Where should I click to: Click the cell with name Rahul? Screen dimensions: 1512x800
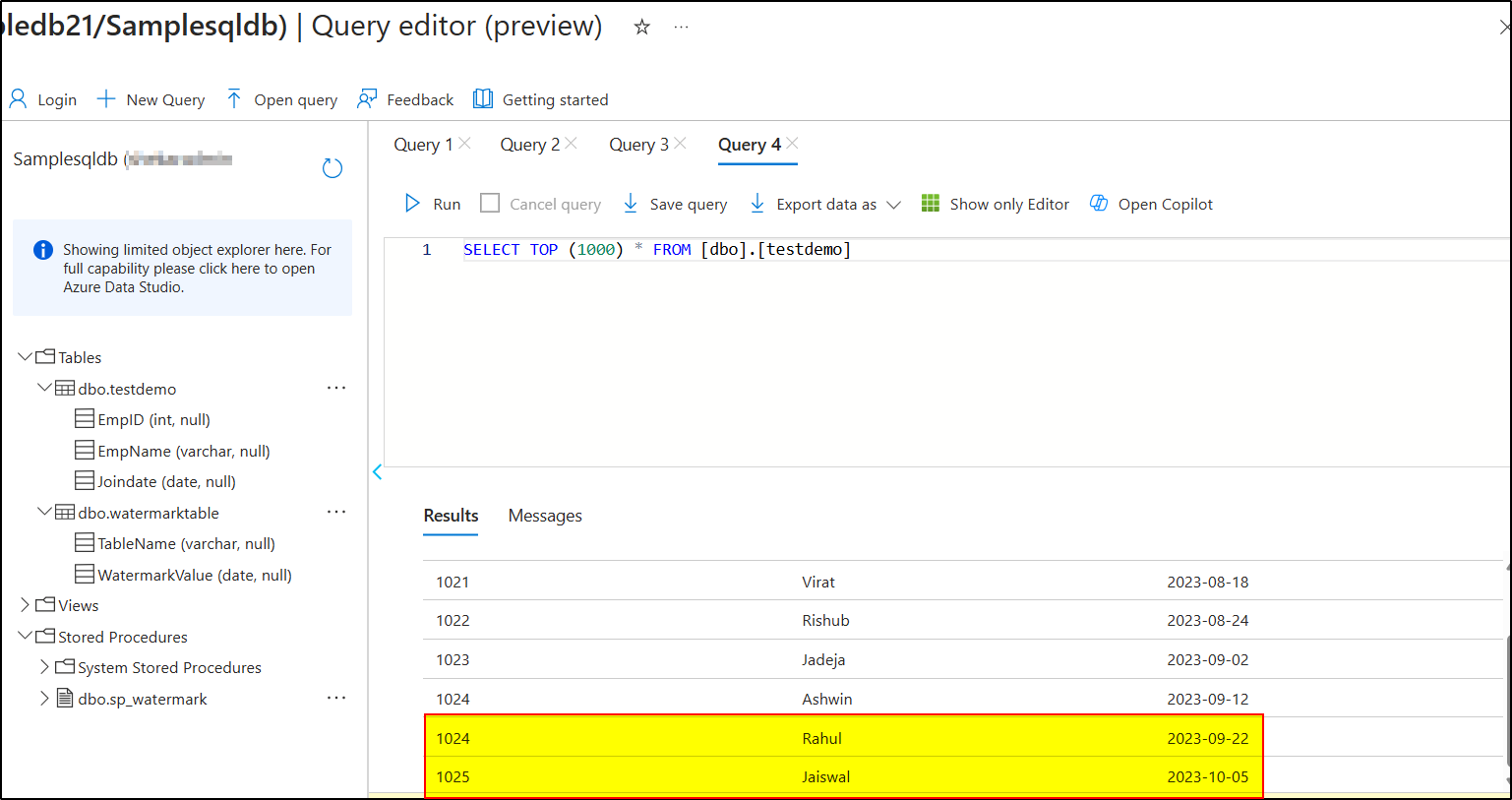(x=821, y=738)
